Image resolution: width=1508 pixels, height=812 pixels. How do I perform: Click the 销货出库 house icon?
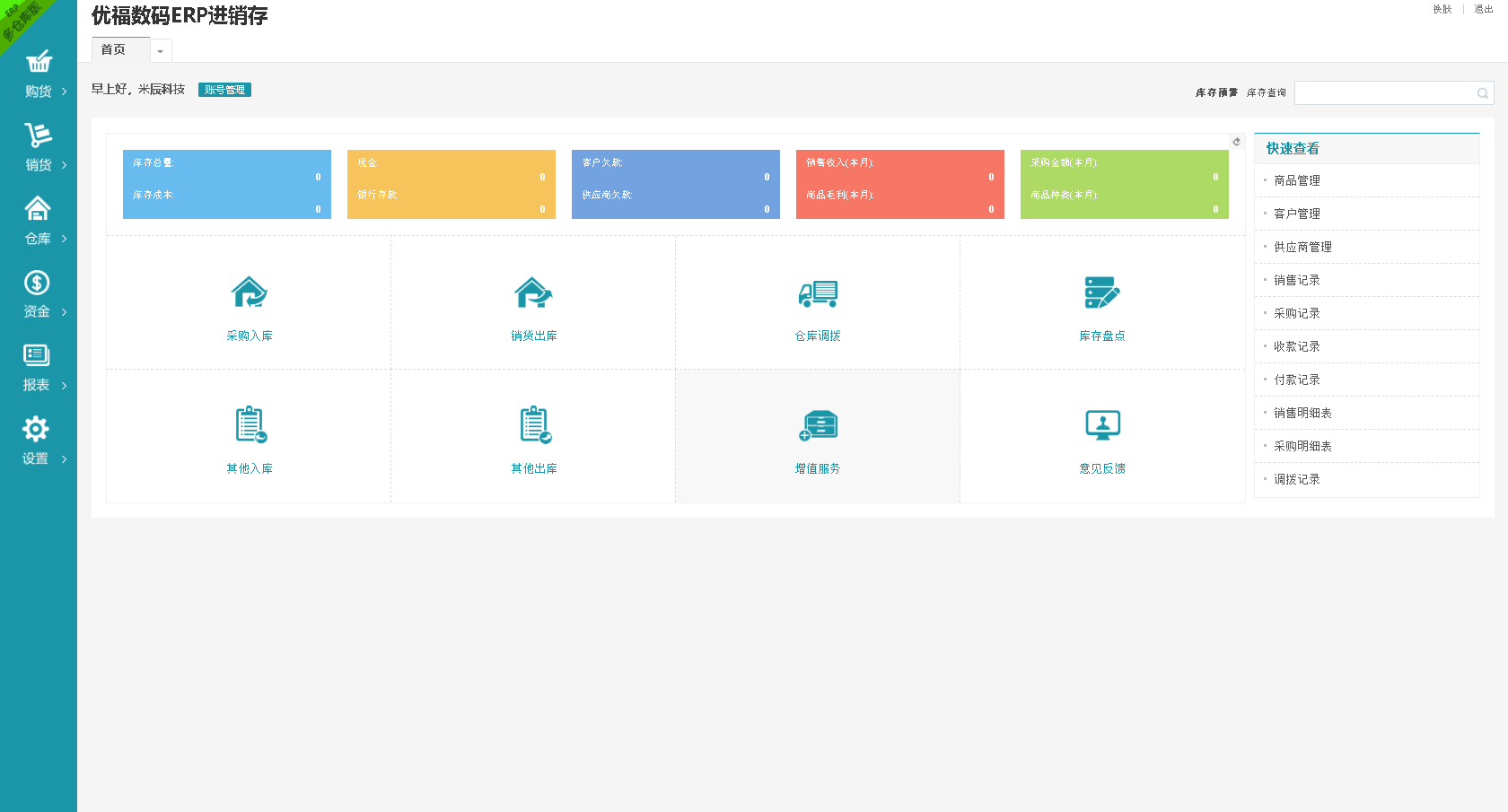click(534, 292)
